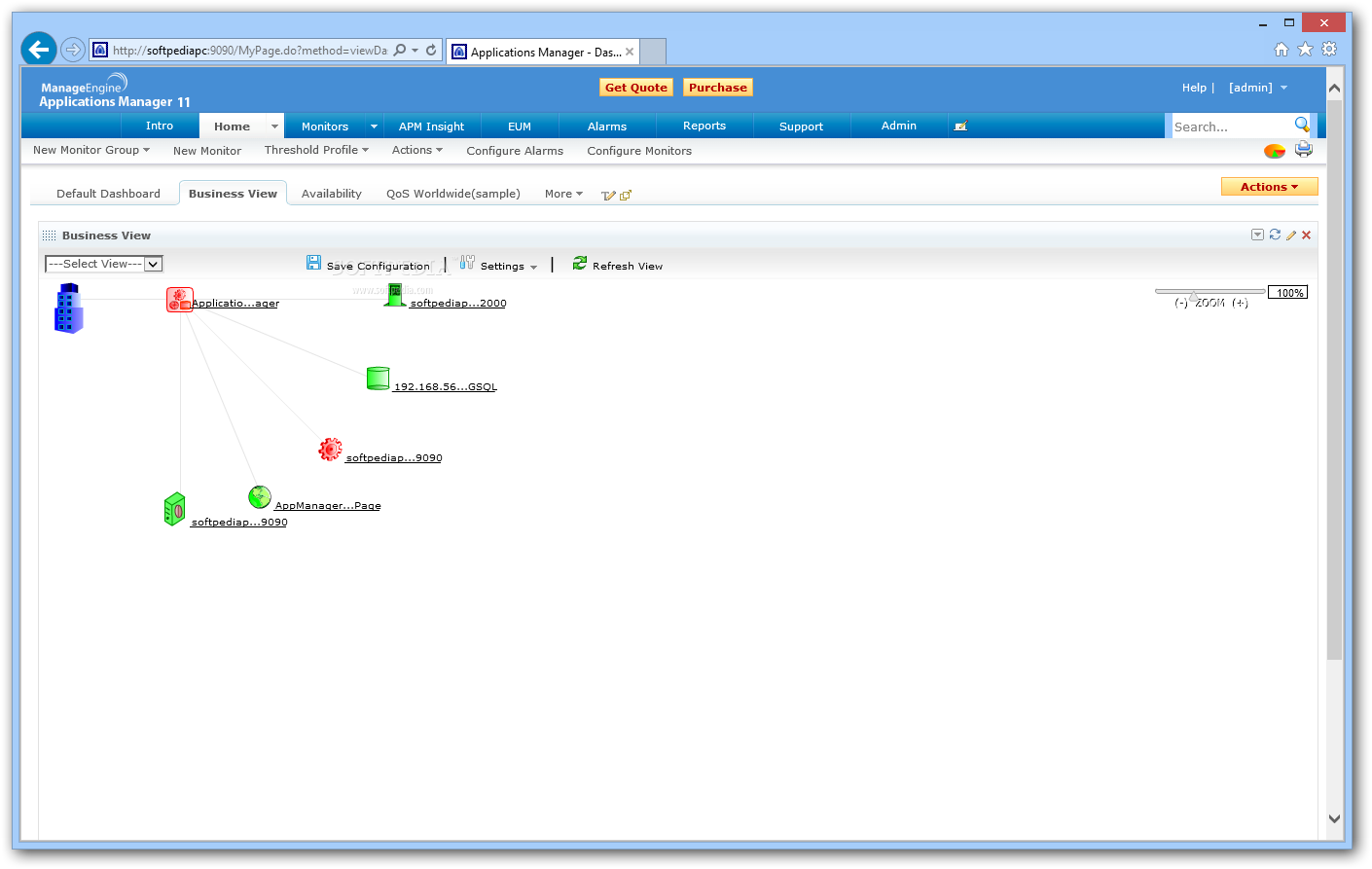This screenshot has width=1372, height=869.
Task: Click the red gear node icon
Action: click(x=330, y=449)
